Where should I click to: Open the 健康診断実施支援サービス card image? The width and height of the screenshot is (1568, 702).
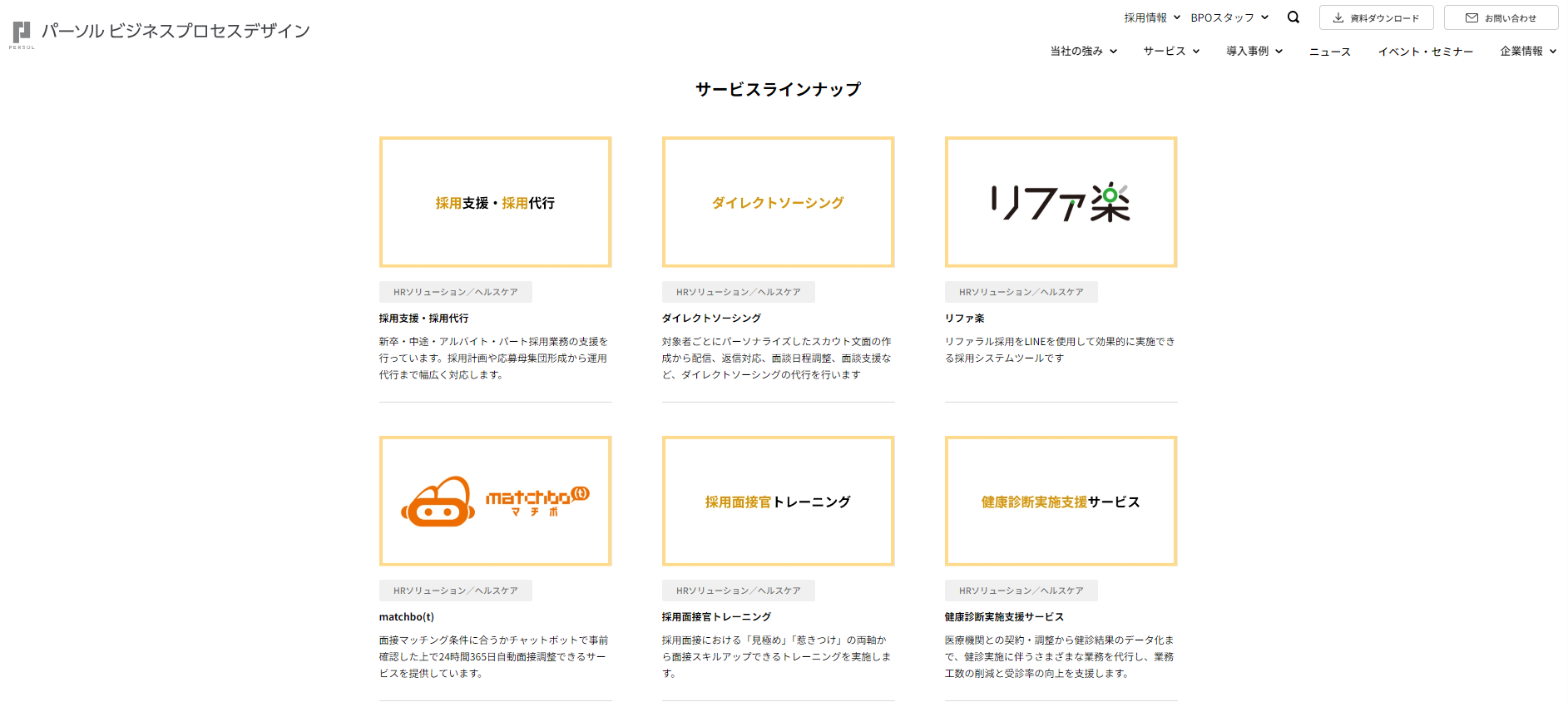tap(1061, 502)
